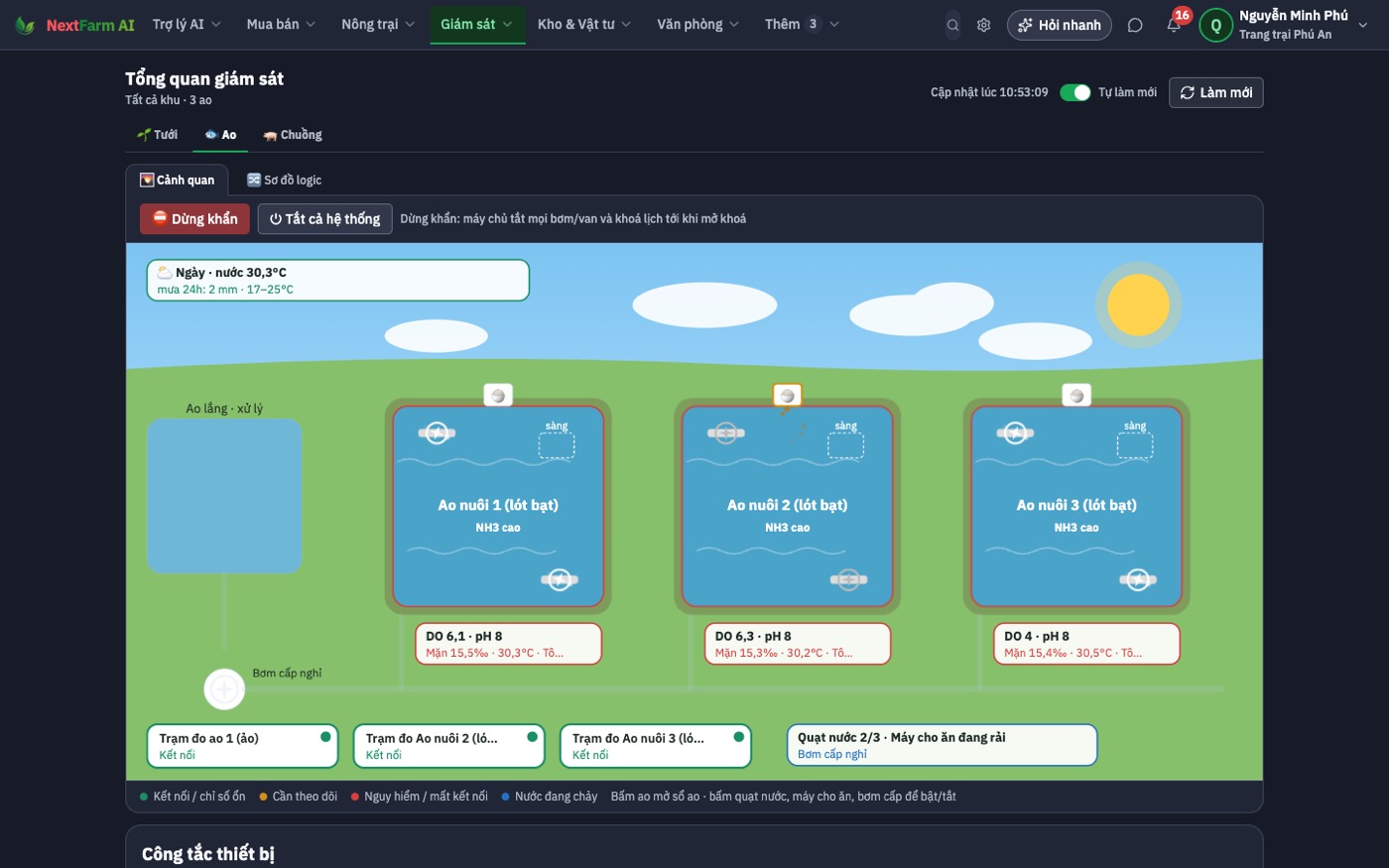Open Hỏi nhanh quick ask button
The width and height of the screenshot is (1389, 868).
point(1060,25)
